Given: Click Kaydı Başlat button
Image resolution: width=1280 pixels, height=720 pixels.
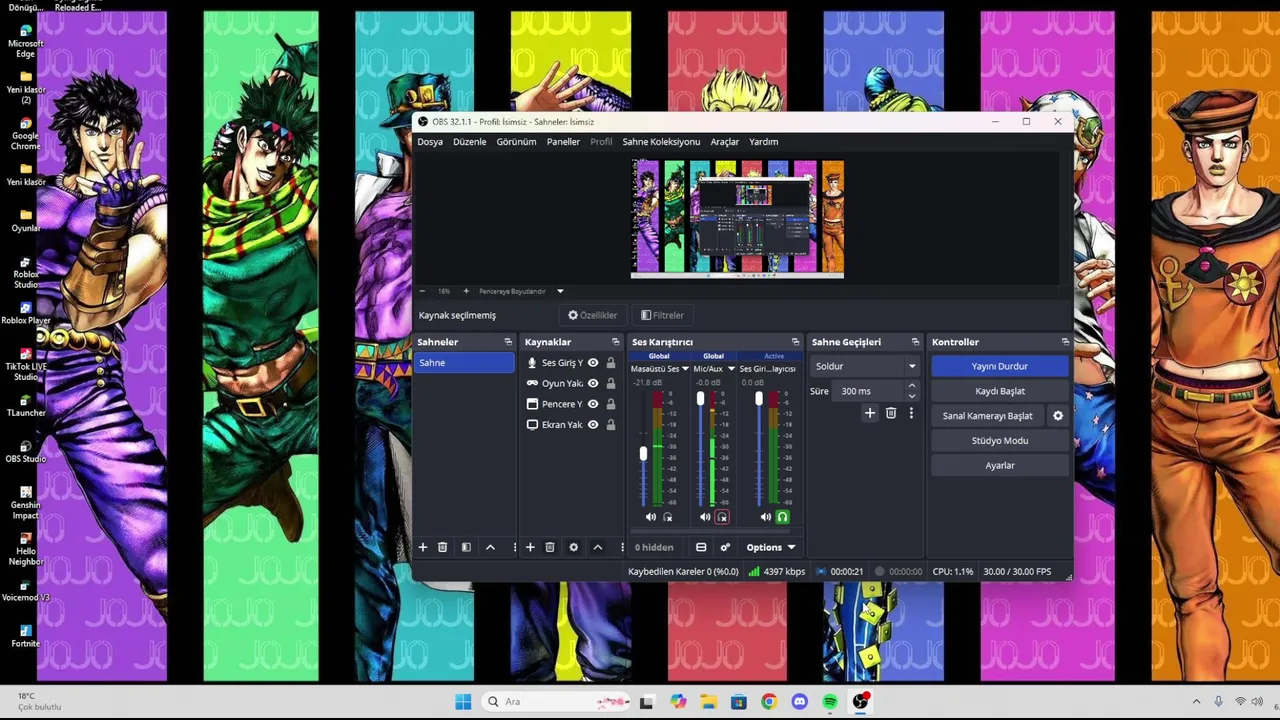Looking at the screenshot, I should coord(1000,391).
